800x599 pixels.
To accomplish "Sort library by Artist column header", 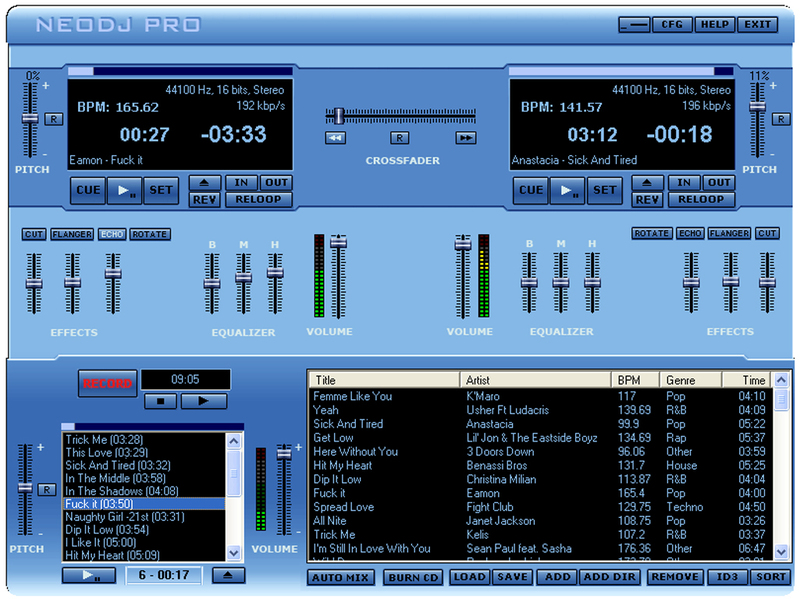I will pyautogui.click(x=535, y=380).
